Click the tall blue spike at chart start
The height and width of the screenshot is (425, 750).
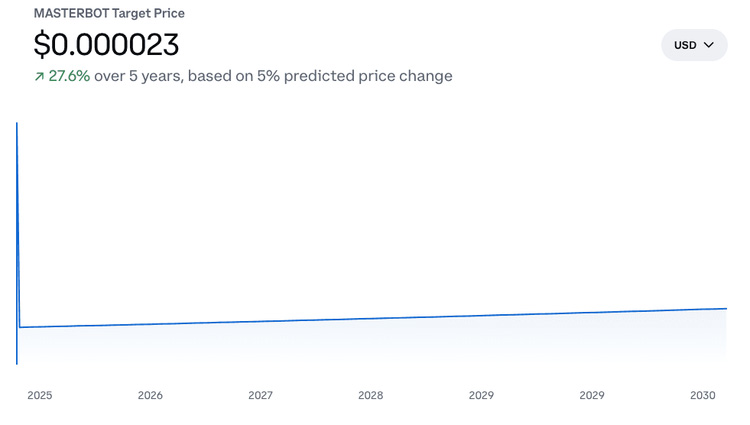point(17,200)
